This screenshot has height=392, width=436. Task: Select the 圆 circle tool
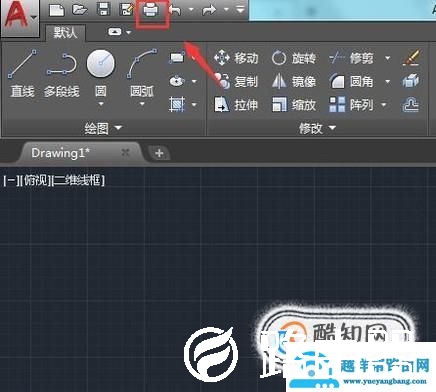coord(101,73)
